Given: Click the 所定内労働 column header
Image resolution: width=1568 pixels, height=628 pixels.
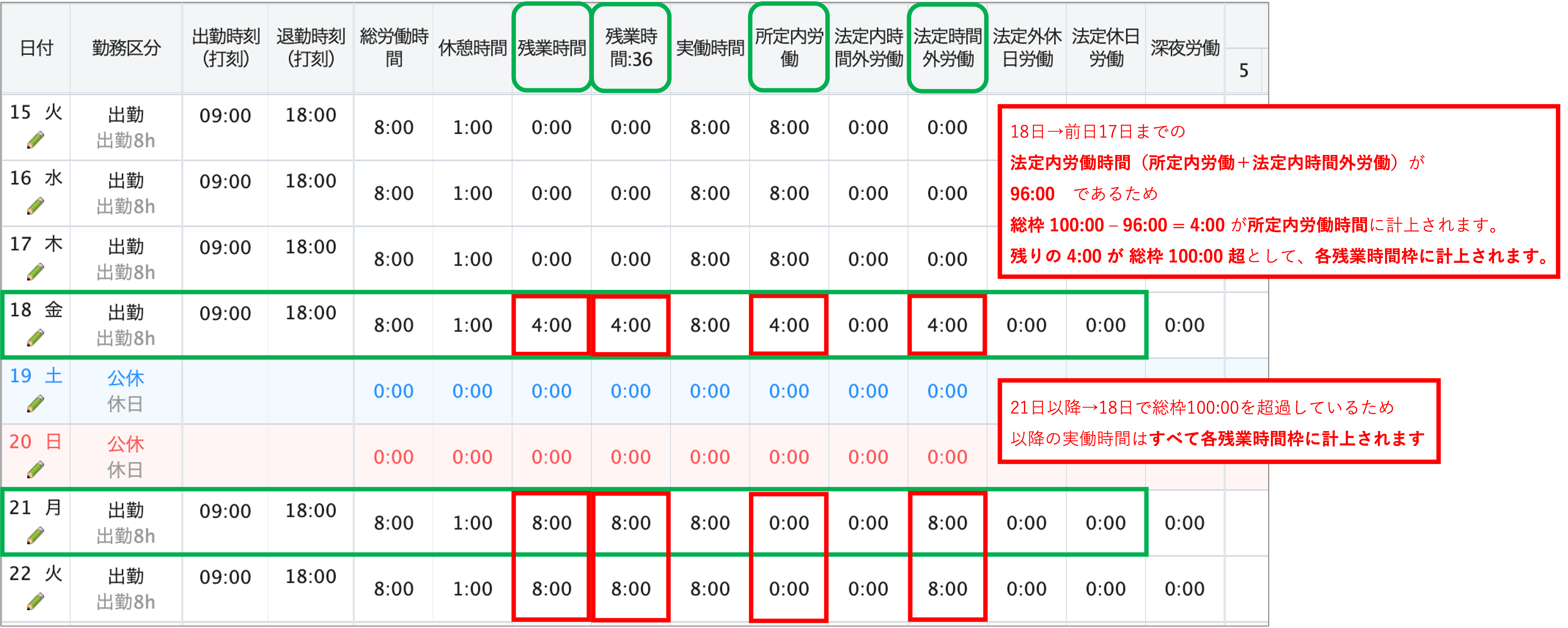Looking at the screenshot, I should point(789,47).
